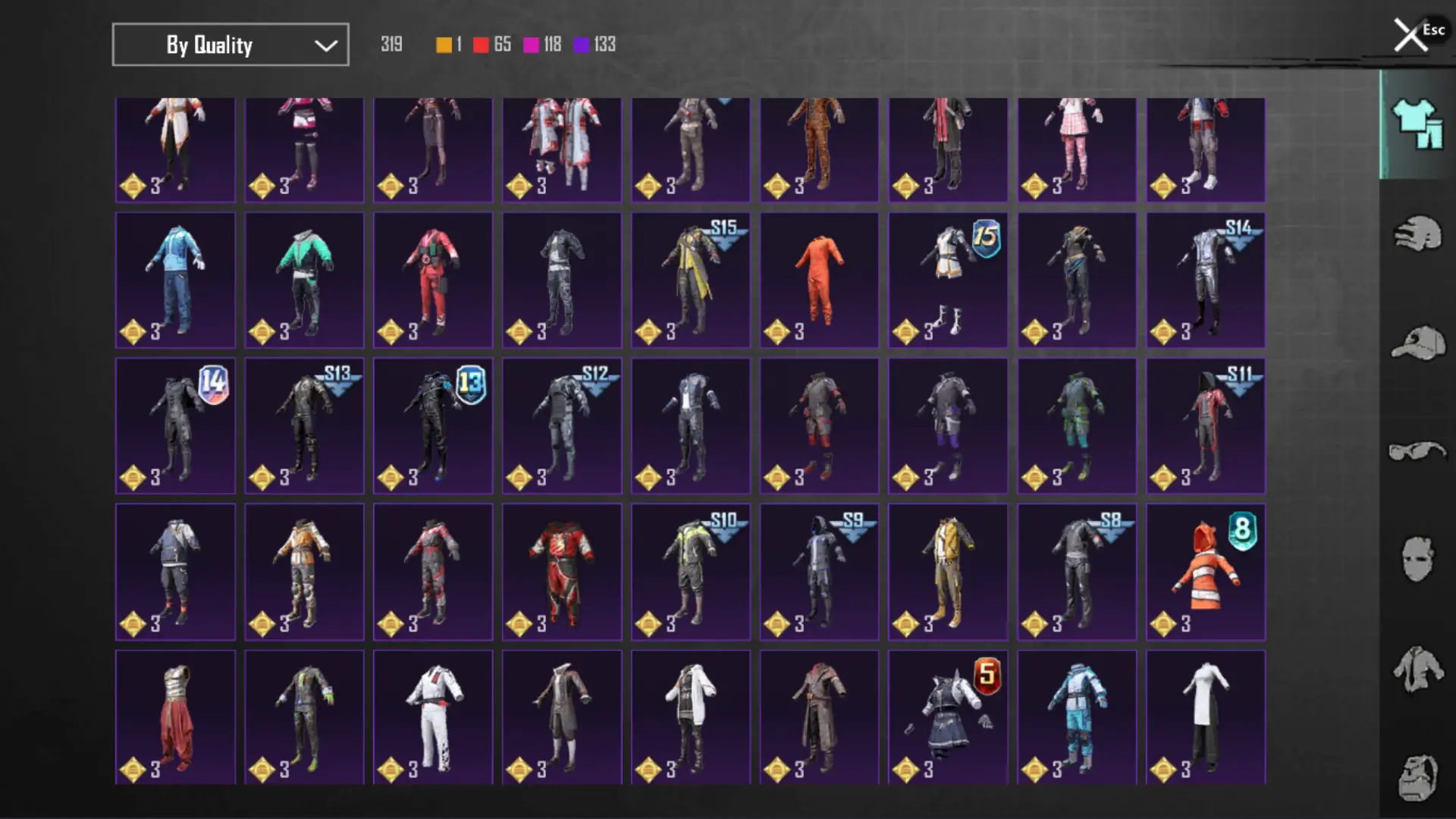The height and width of the screenshot is (819, 1456).
Task: Filter by orange quality swatch
Action: [x=444, y=45]
